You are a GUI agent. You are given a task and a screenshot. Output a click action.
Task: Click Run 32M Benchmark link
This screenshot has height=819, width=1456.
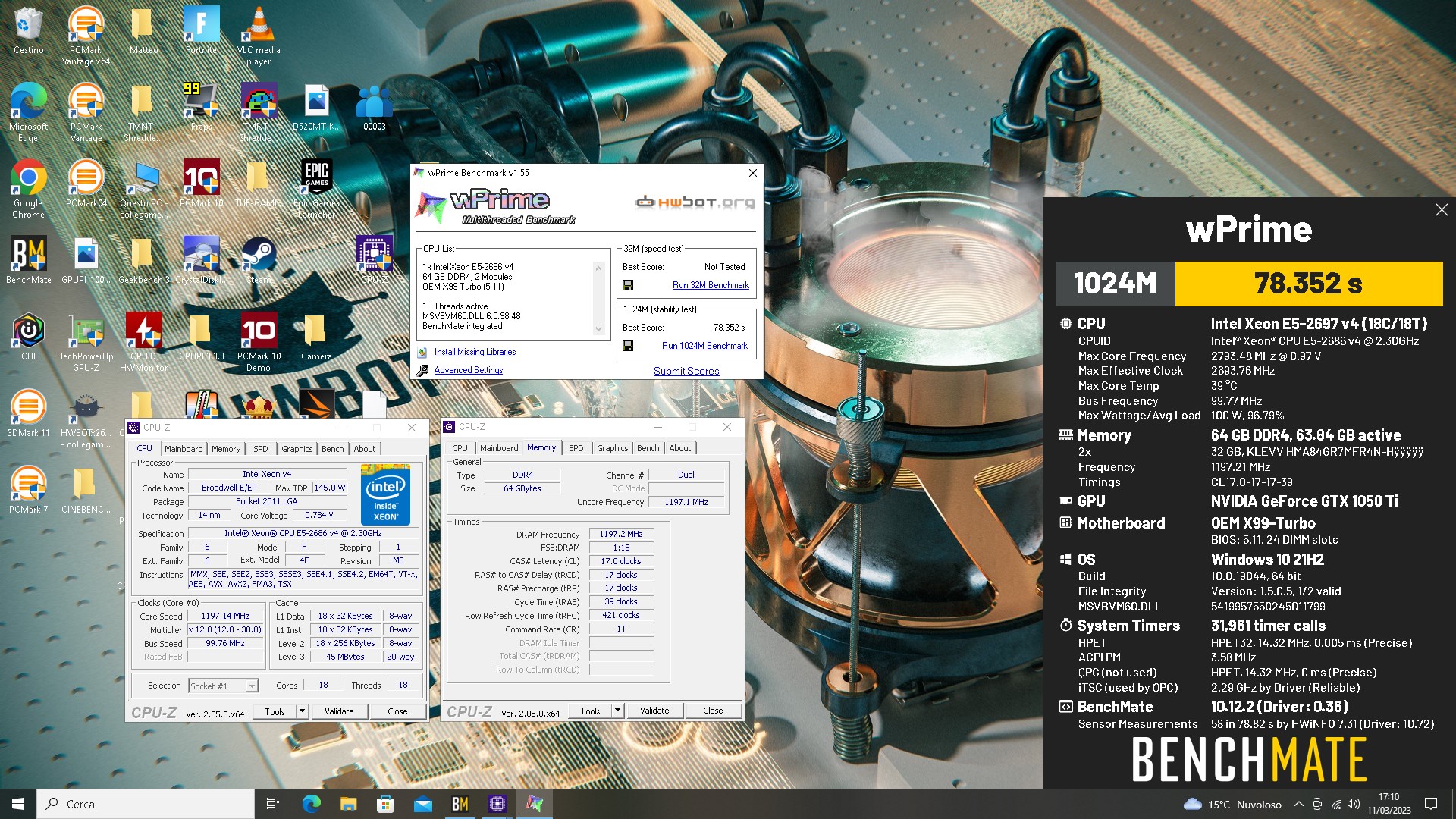(x=711, y=285)
